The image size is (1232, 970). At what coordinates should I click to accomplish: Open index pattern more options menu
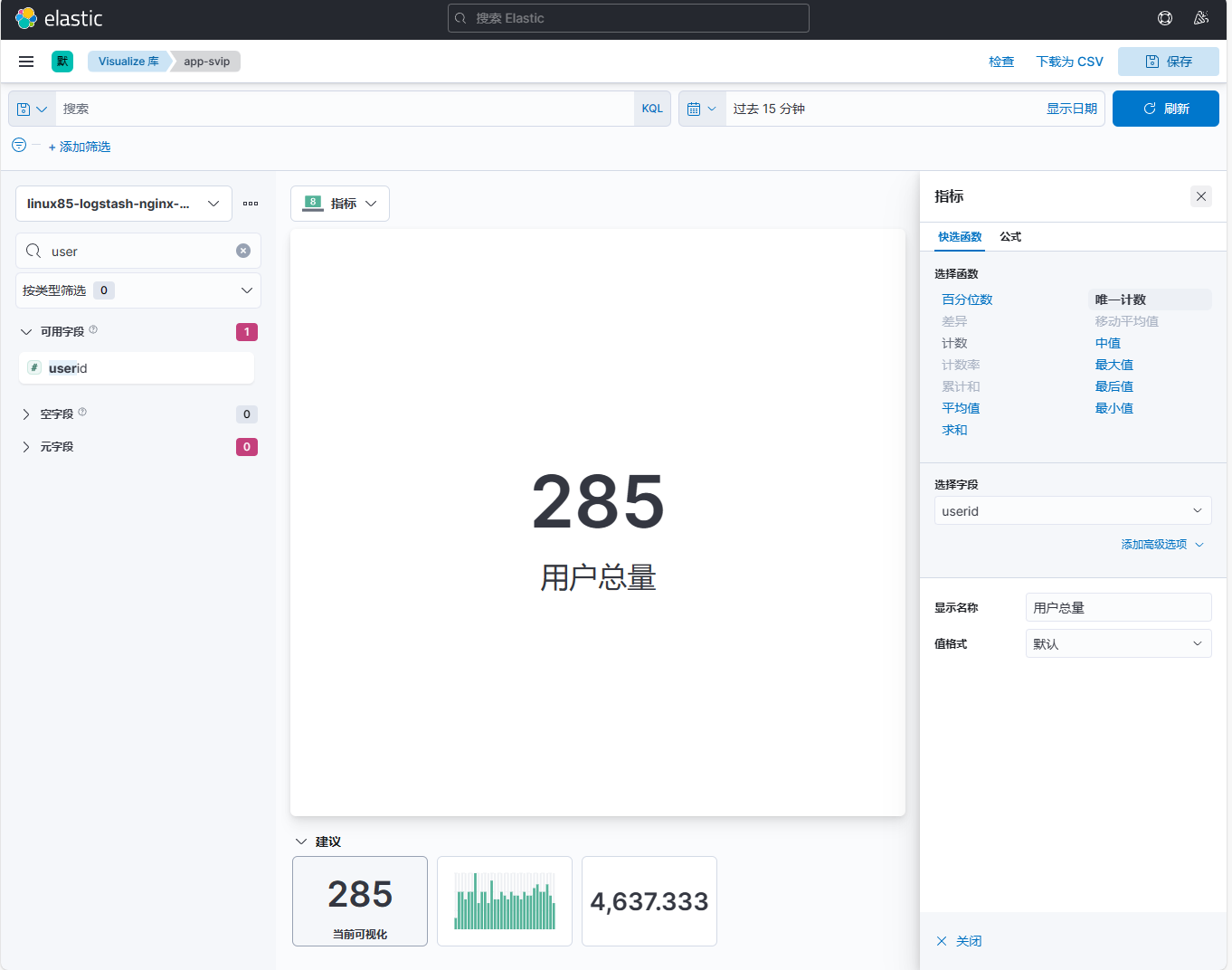click(x=251, y=204)
